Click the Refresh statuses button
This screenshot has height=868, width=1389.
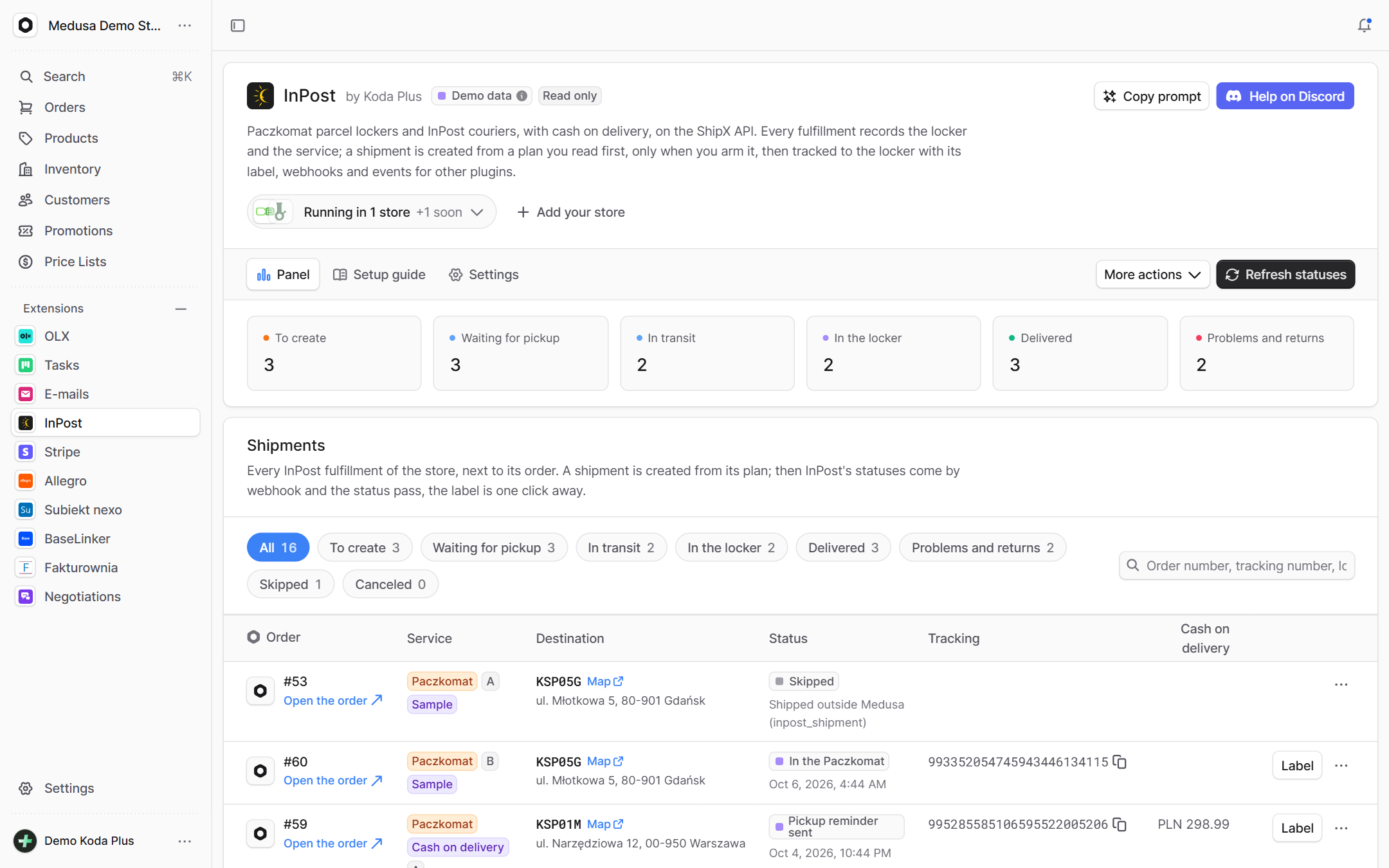click(1285, 275)
